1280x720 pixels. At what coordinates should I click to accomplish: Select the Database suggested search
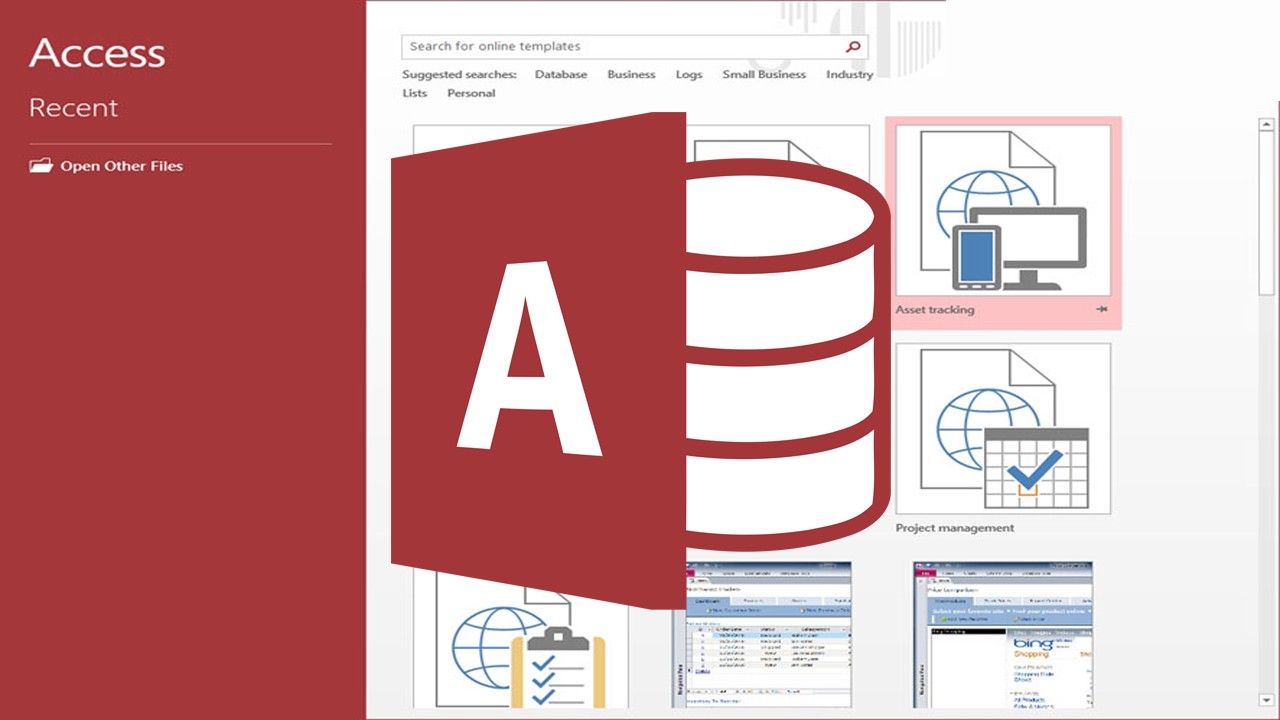(x=560, y=74)
